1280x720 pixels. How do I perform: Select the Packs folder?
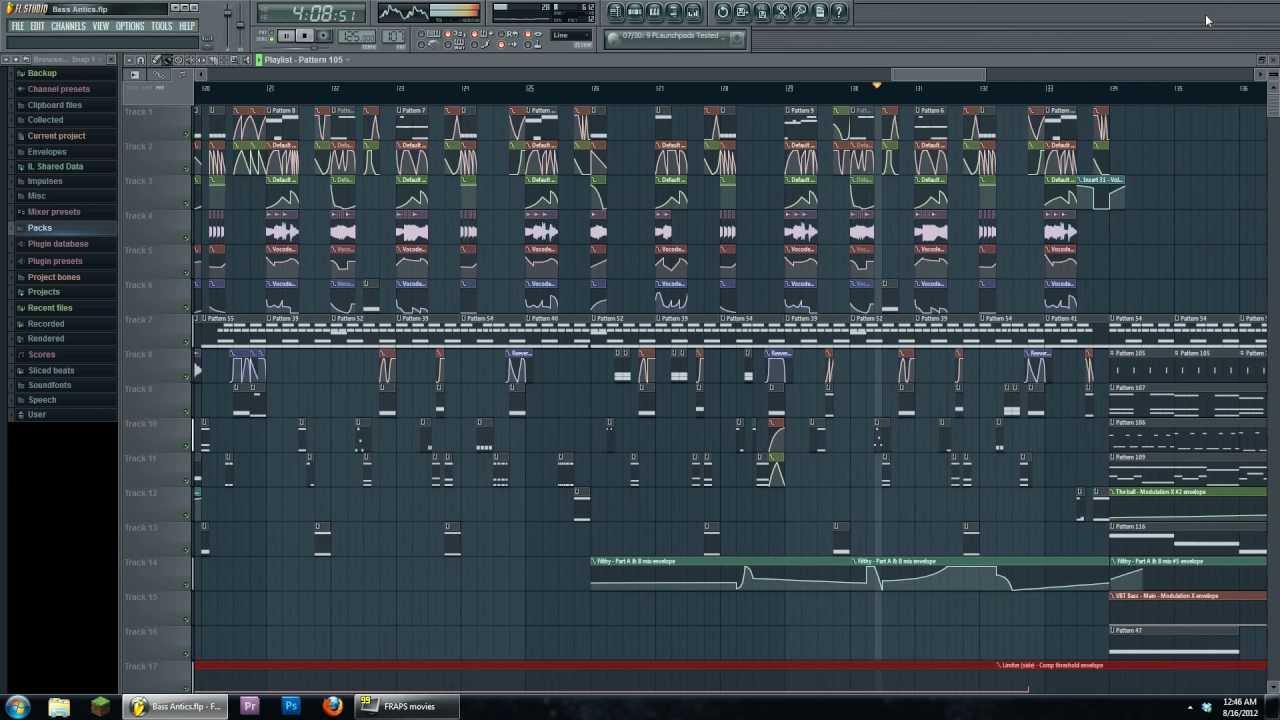click(x=39, y=228)
